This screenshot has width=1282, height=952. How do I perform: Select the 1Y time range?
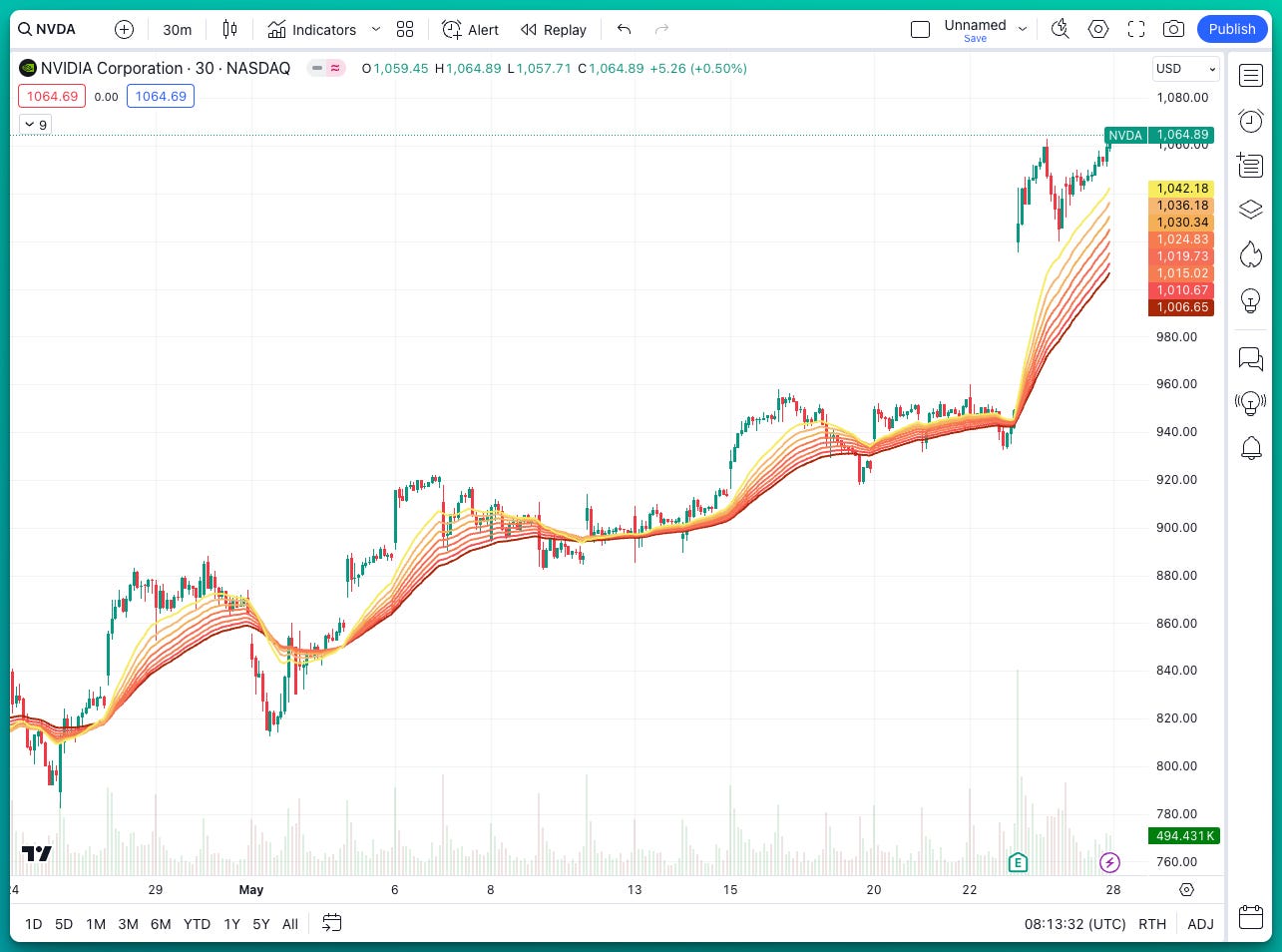pos(231,924)
